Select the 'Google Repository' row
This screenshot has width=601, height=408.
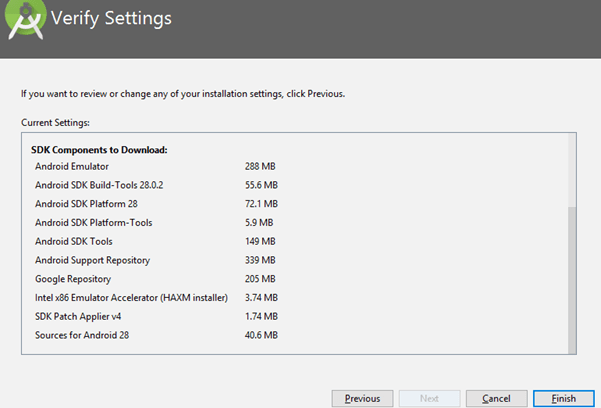tap(73, 279)
